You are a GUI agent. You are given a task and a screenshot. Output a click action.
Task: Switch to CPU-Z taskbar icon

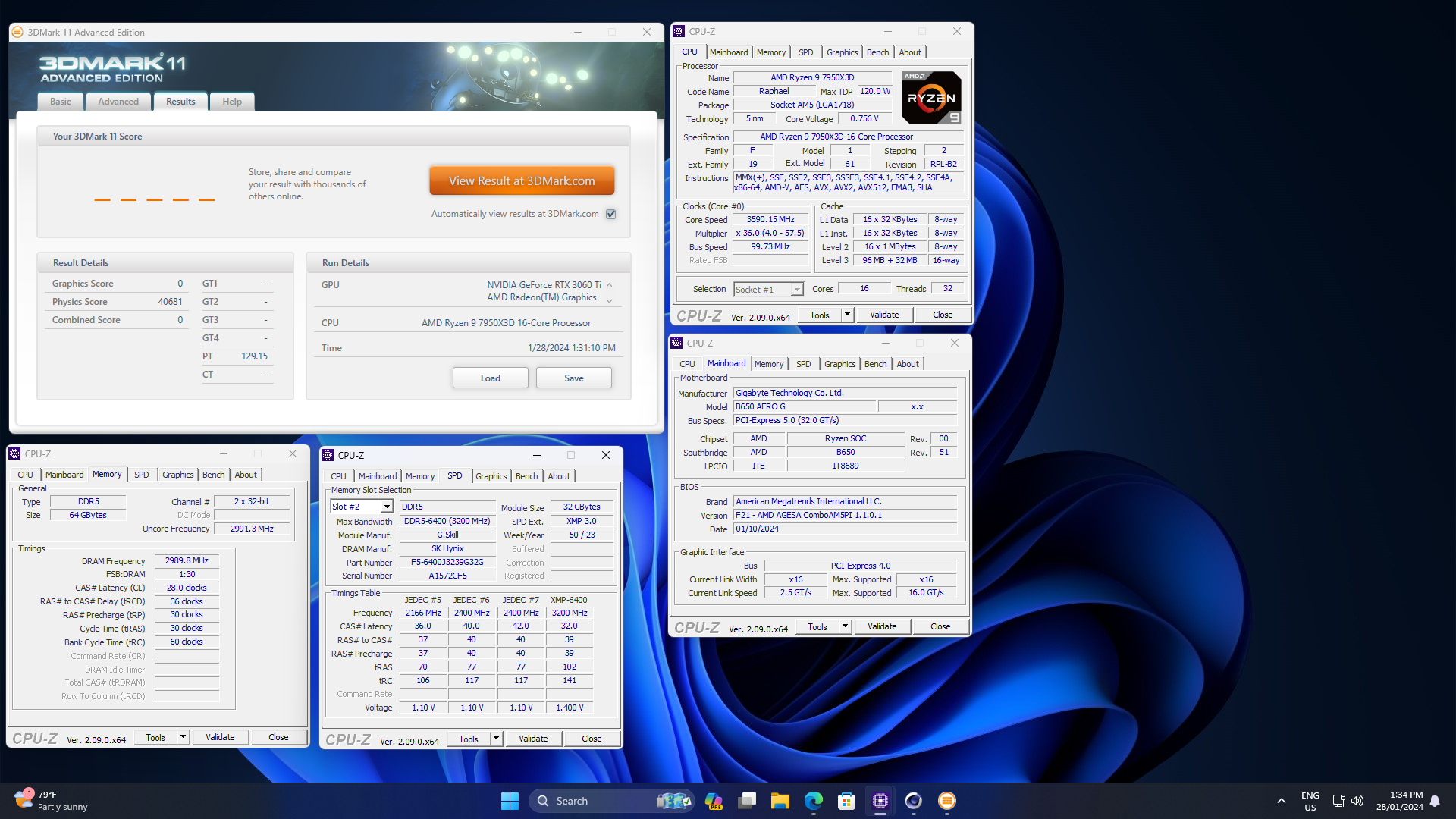tap(880, 801)
